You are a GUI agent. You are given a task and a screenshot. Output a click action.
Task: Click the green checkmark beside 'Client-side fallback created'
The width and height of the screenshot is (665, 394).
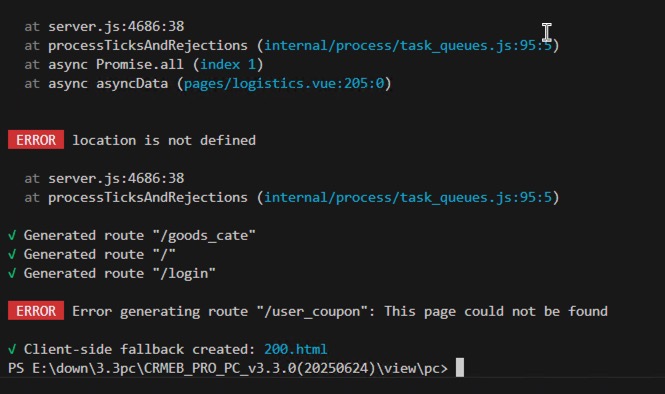(x=12, y=349)
